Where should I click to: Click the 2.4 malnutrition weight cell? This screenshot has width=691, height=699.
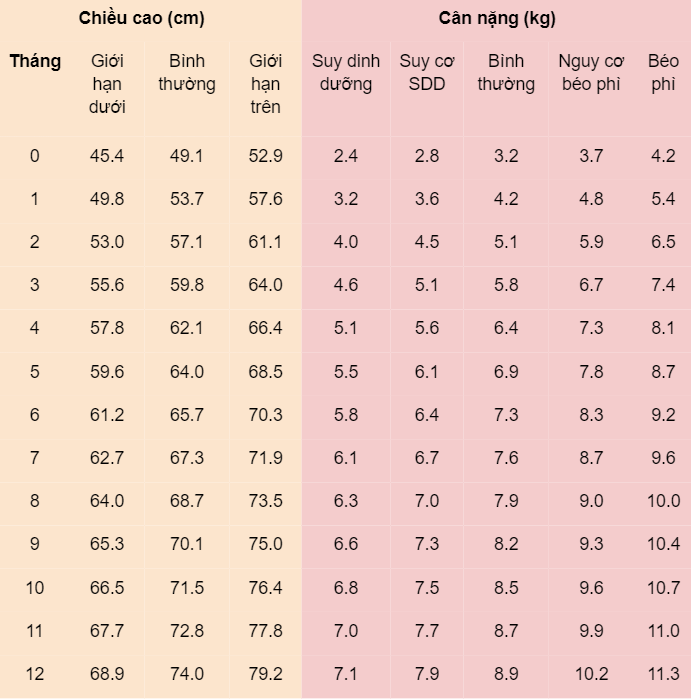pos(346,156)
